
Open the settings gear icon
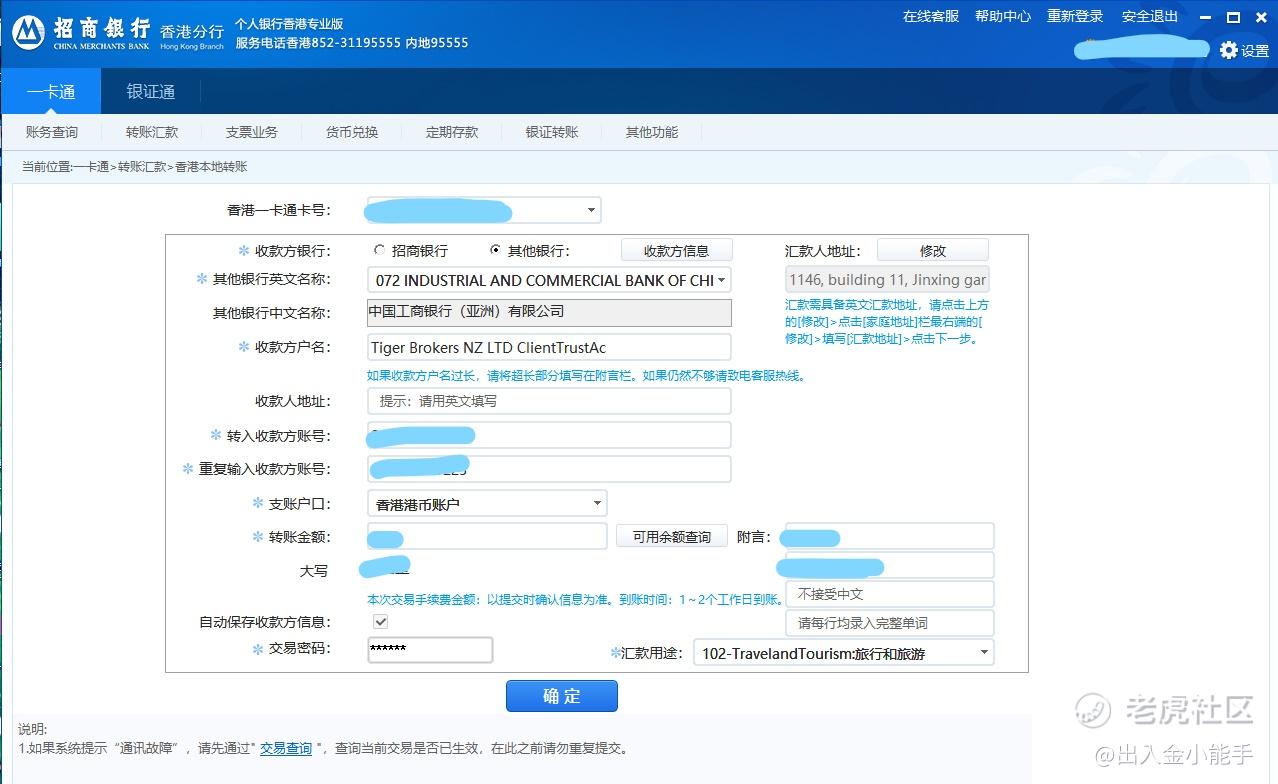(x=1228, y=50)
